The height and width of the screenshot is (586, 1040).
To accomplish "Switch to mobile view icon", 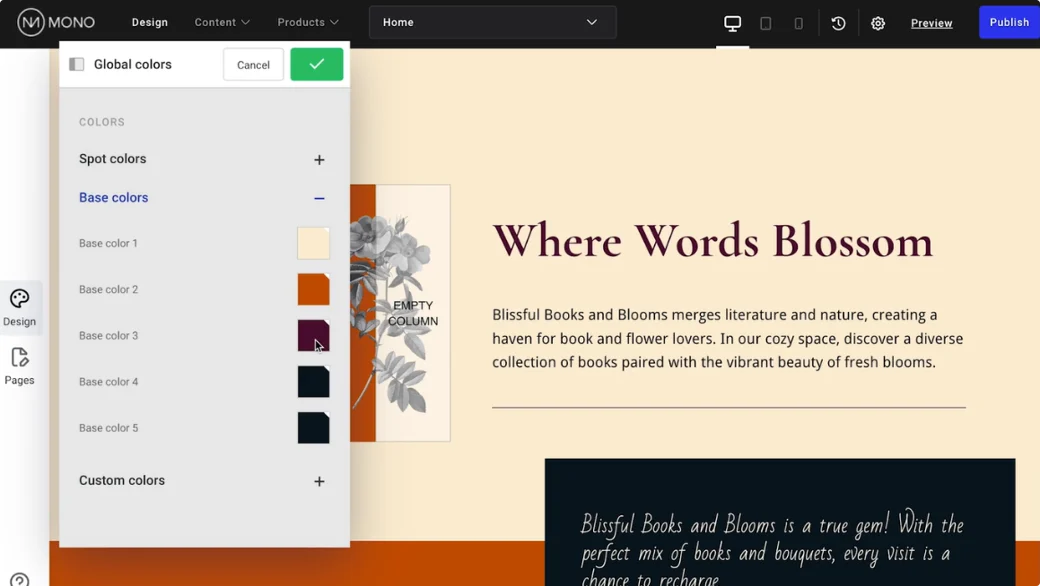I will (798, 23).
